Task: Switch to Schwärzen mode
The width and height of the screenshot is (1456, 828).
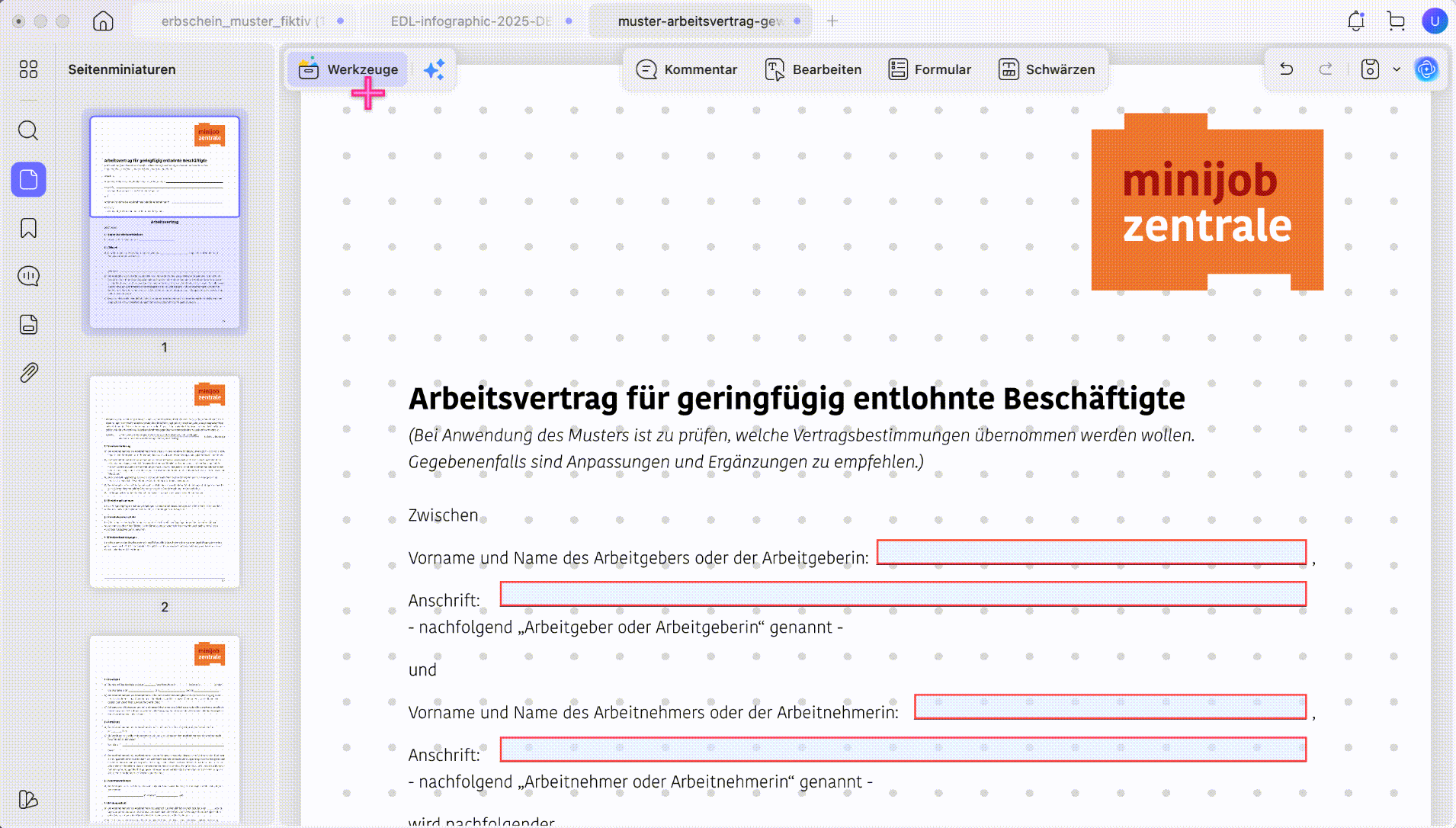Action: (1046, 69)
